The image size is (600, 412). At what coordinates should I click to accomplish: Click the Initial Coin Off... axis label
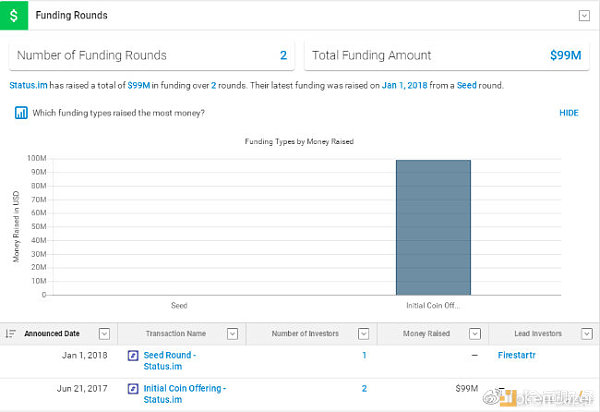(433, 306)
